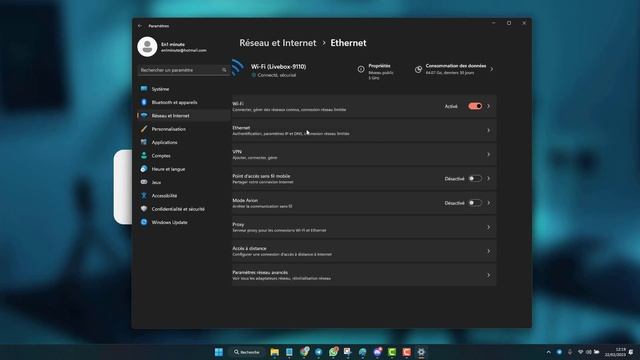This screenshot has width=640, height=360.
Task: Open the Windows Start menu
Action: click(x=219, y=352)
